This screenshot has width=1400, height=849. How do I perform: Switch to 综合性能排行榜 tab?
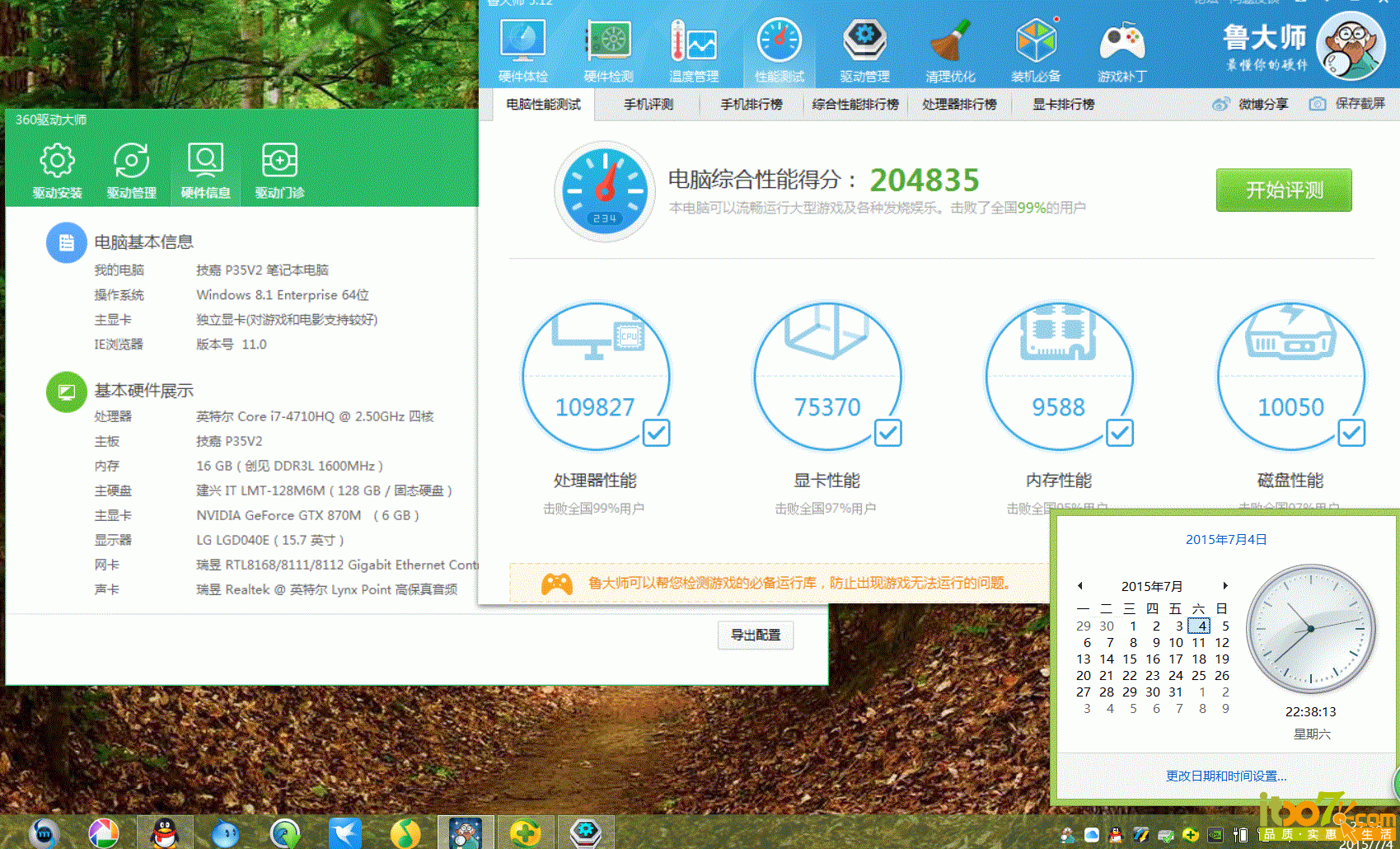[x=855, y=105]
